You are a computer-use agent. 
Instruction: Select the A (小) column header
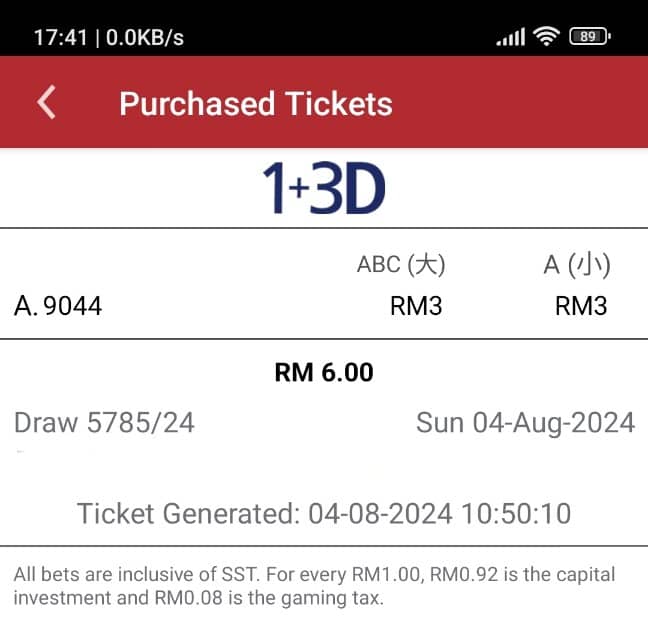pyautogui.click(x=577, y=265)
